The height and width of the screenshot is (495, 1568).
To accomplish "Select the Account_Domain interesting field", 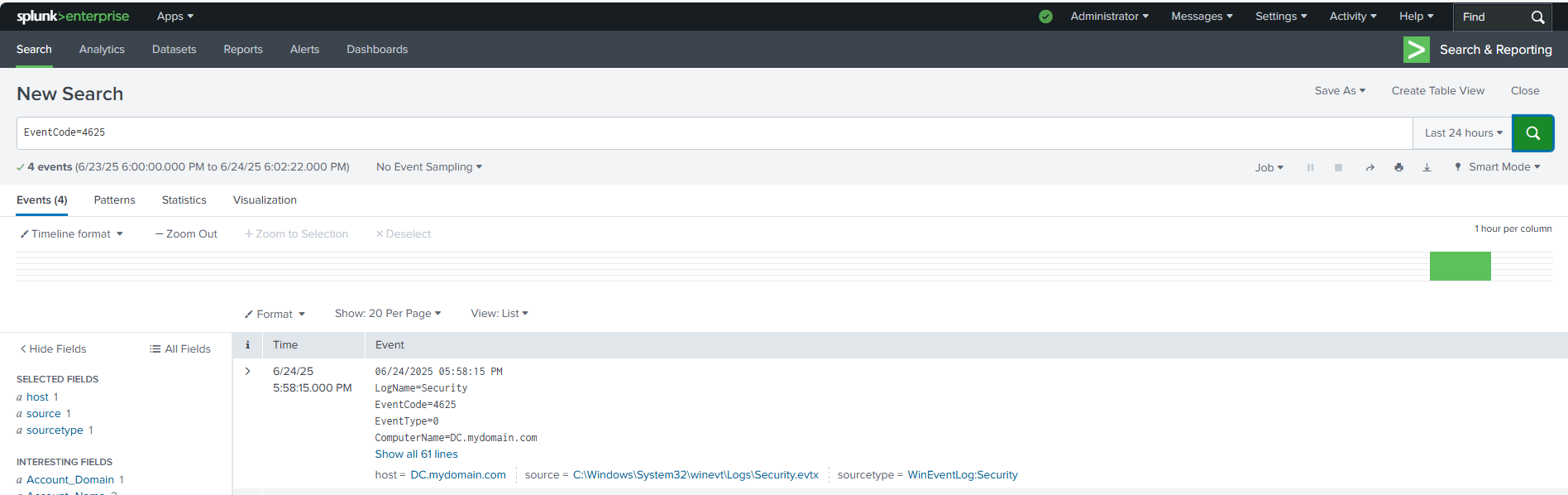I will (70, 480).
